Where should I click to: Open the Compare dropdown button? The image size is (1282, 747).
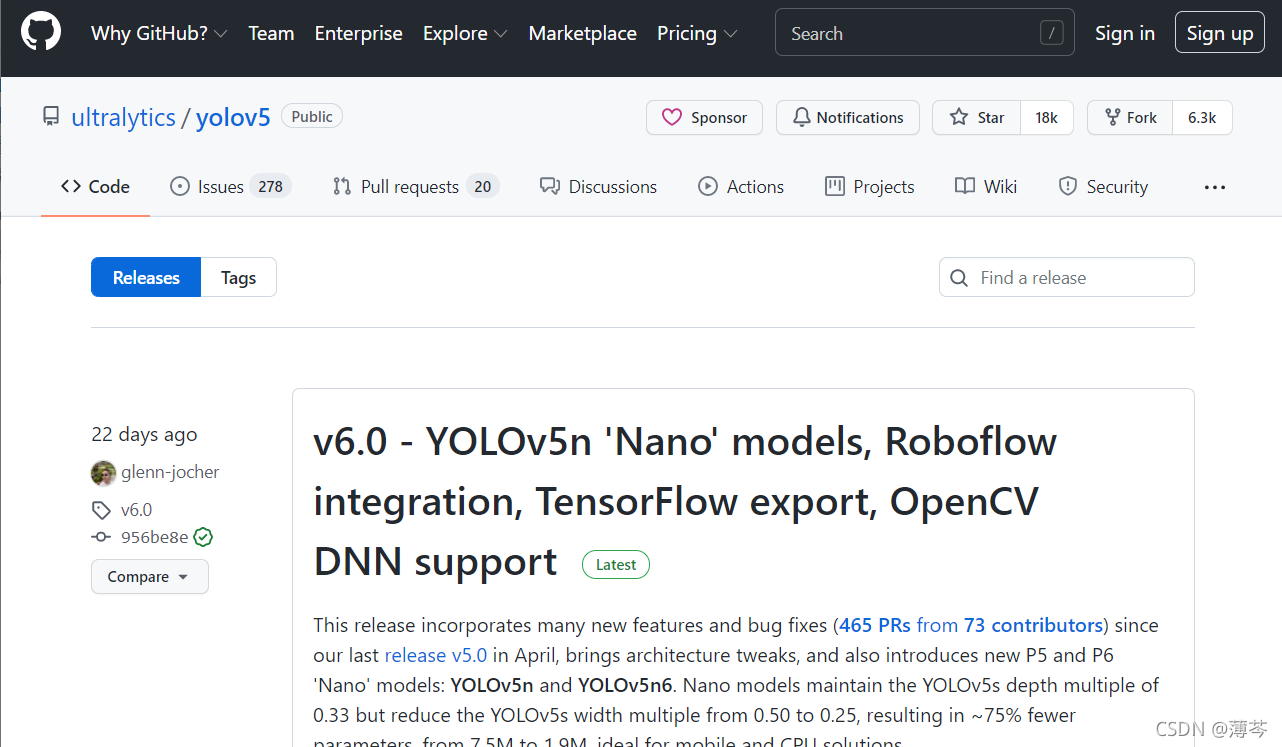(x=150, y=577)
